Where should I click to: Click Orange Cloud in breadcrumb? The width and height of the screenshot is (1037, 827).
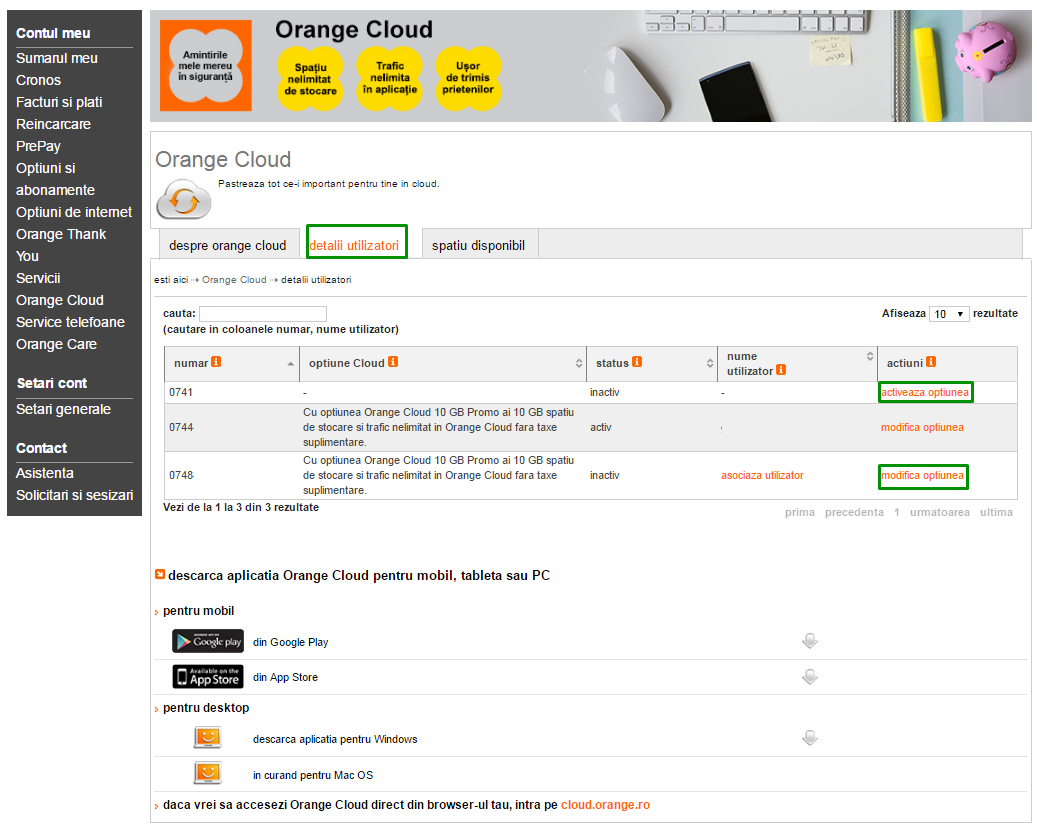(234, 280)
